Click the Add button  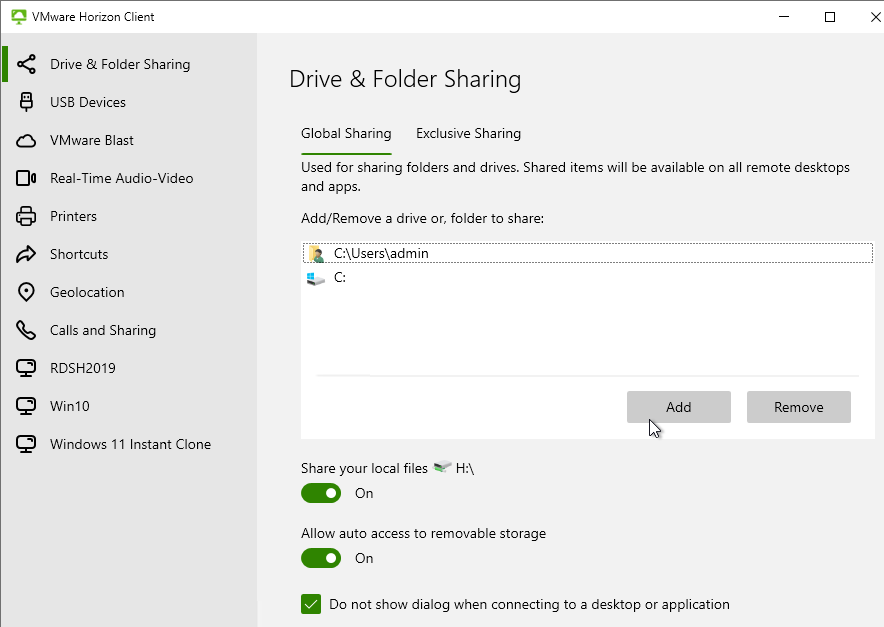(x=679, y=407)
